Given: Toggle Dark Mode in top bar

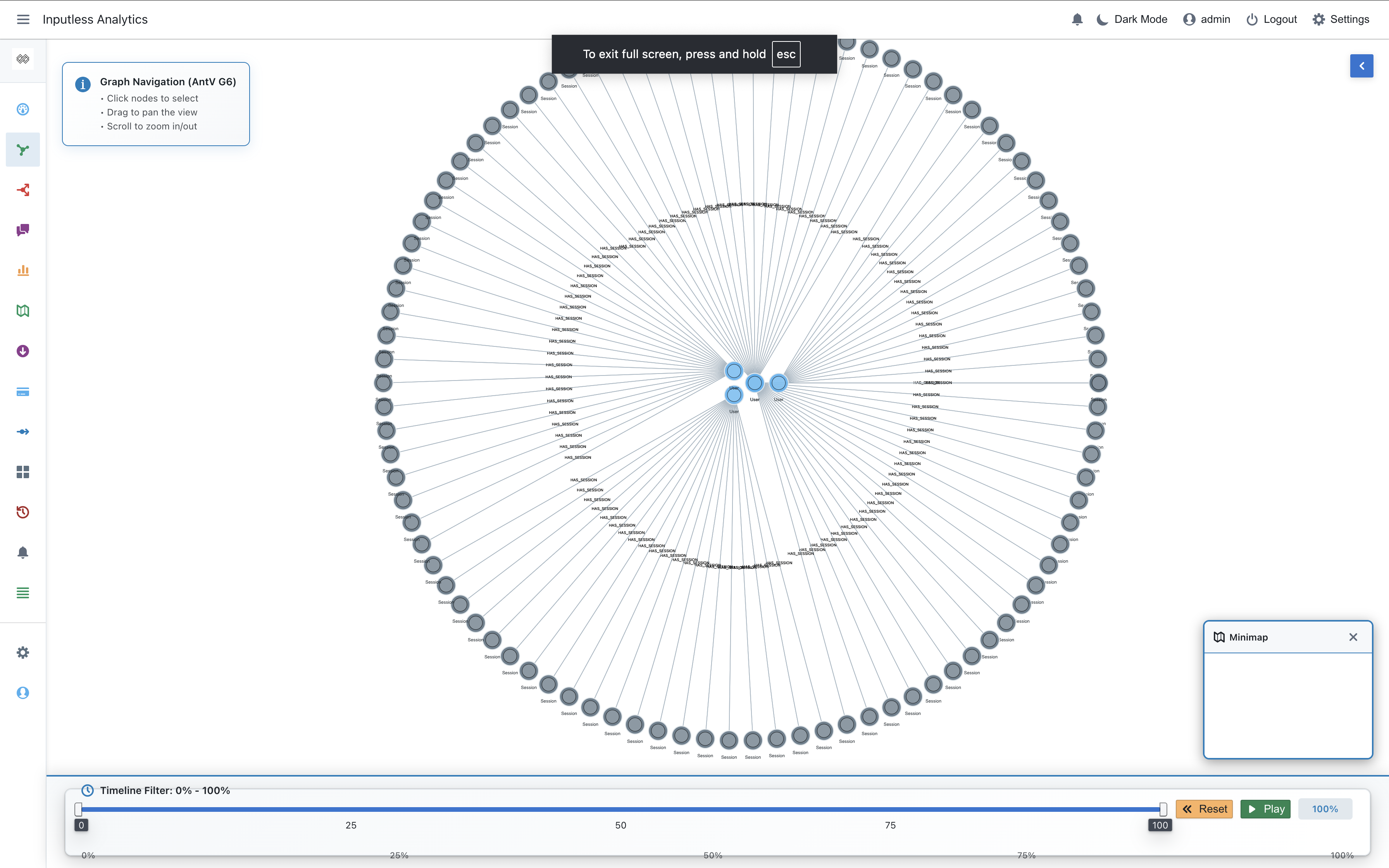Looking at the screenshot, I should pyautogui.click(x=1130, y=19).
